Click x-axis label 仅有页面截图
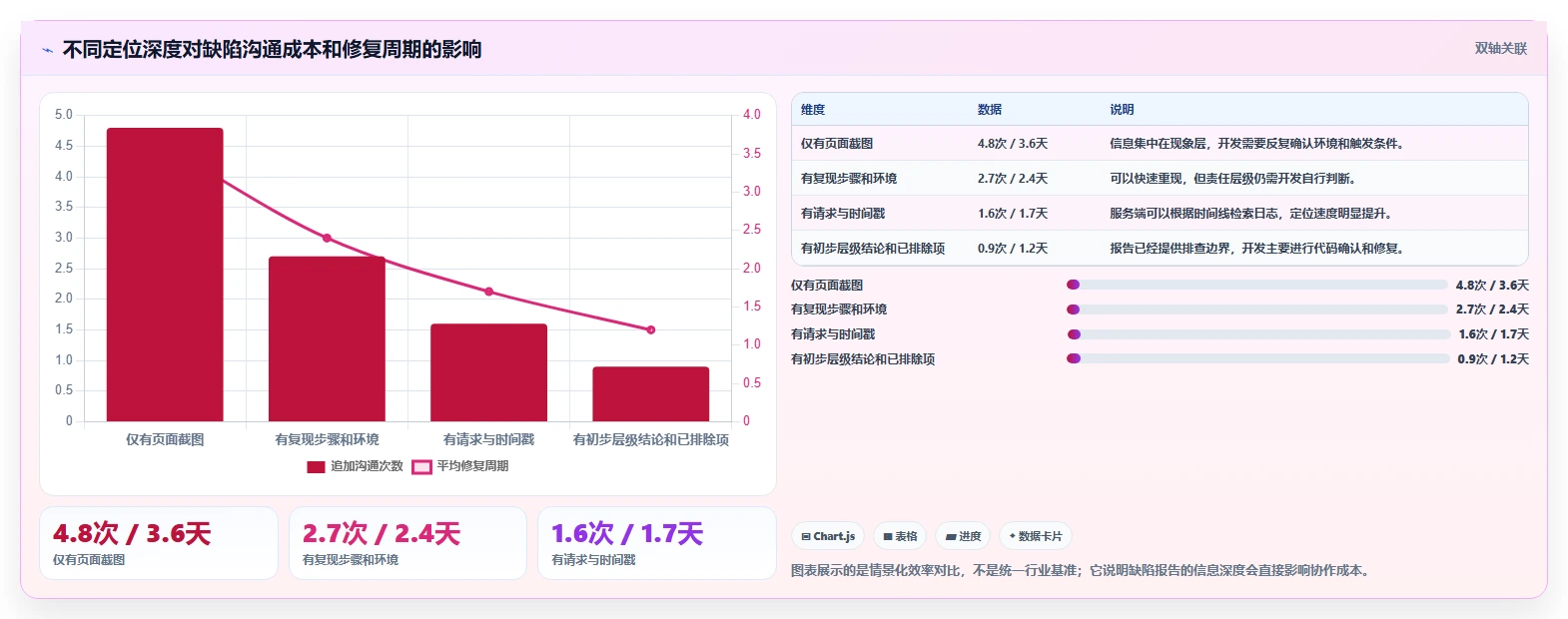Viewport: 1568px width, 619px height. 165,439
